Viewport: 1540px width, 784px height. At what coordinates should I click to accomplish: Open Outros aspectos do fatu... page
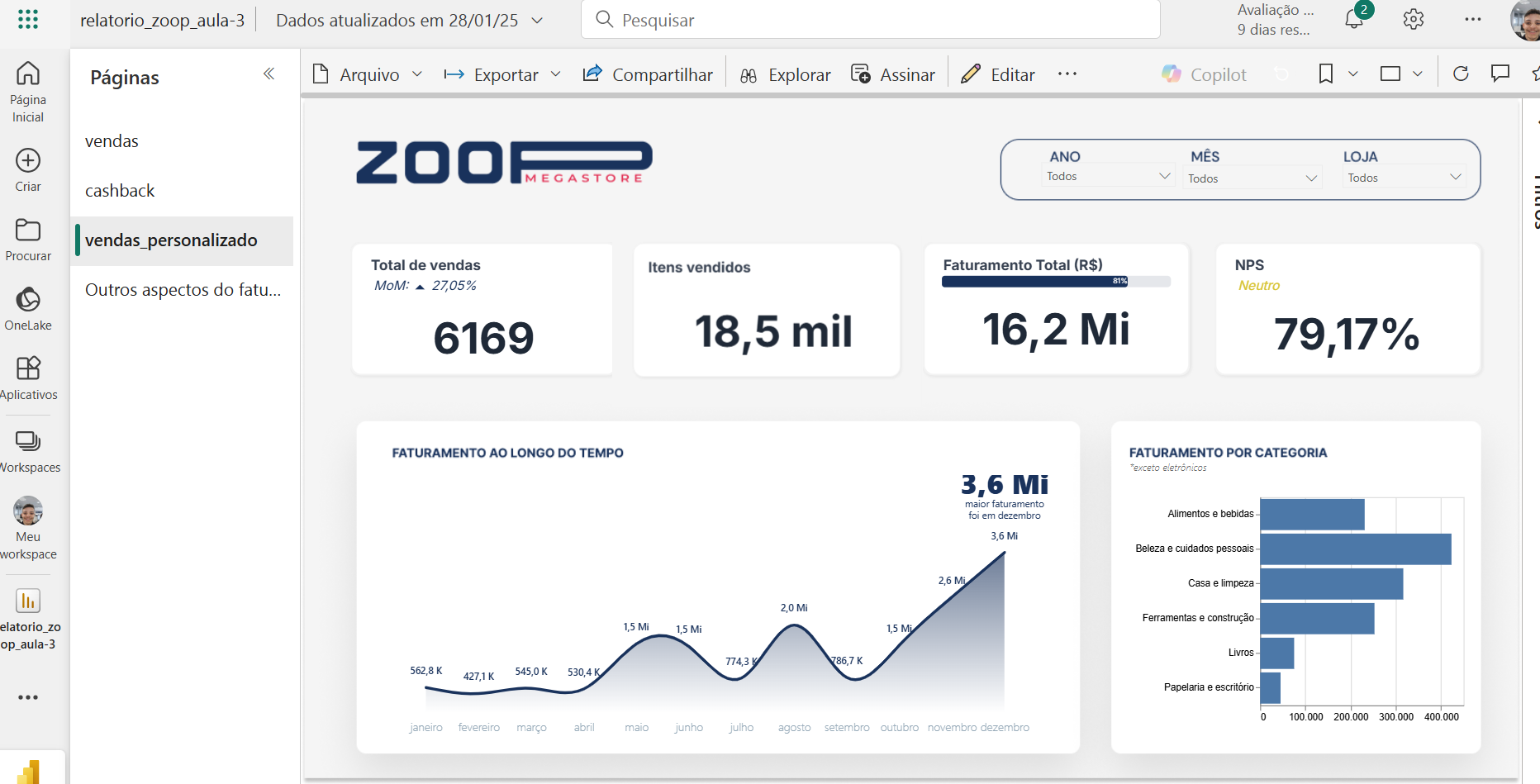183,290
